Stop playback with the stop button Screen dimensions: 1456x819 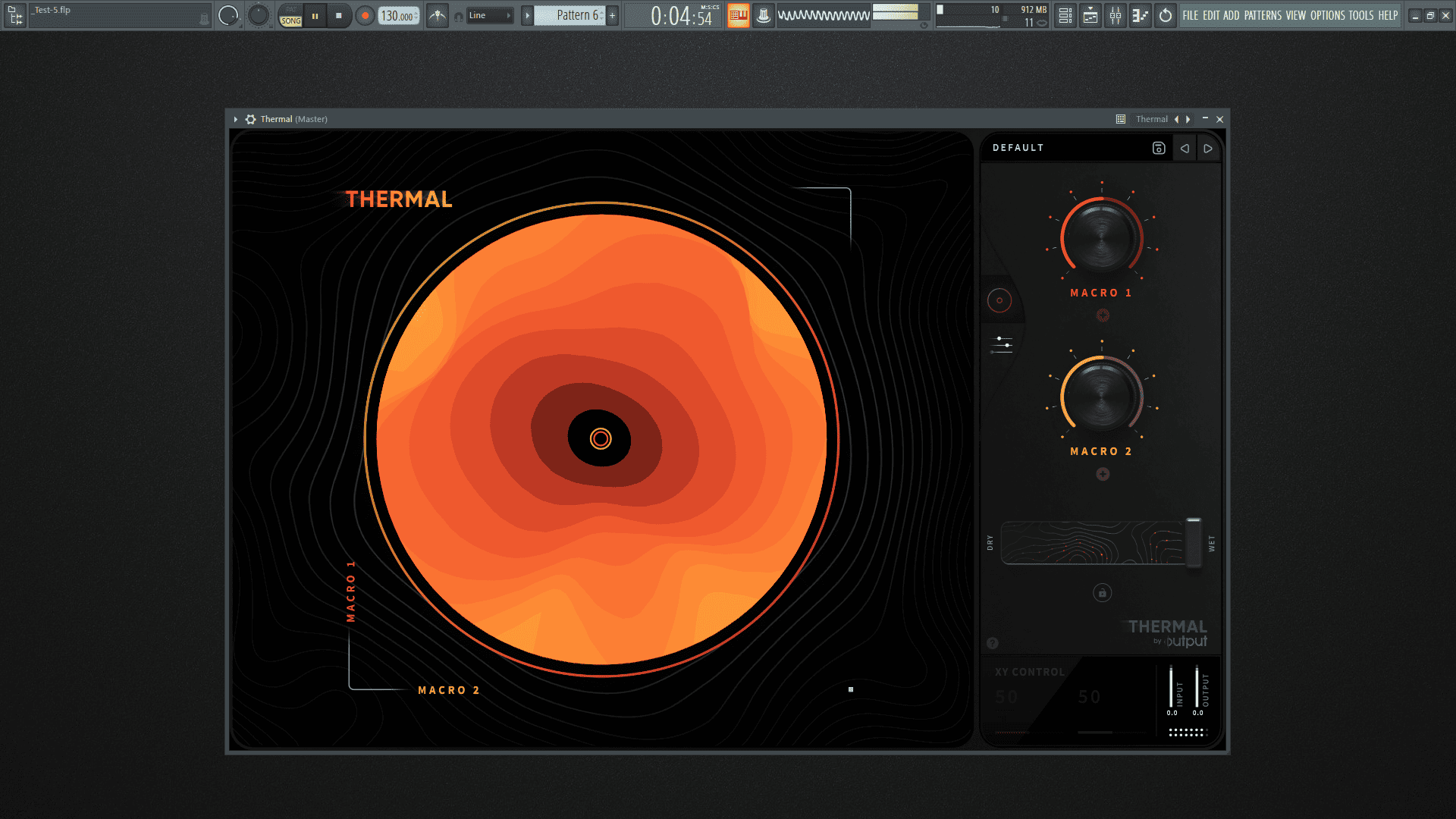click(339, 15)
